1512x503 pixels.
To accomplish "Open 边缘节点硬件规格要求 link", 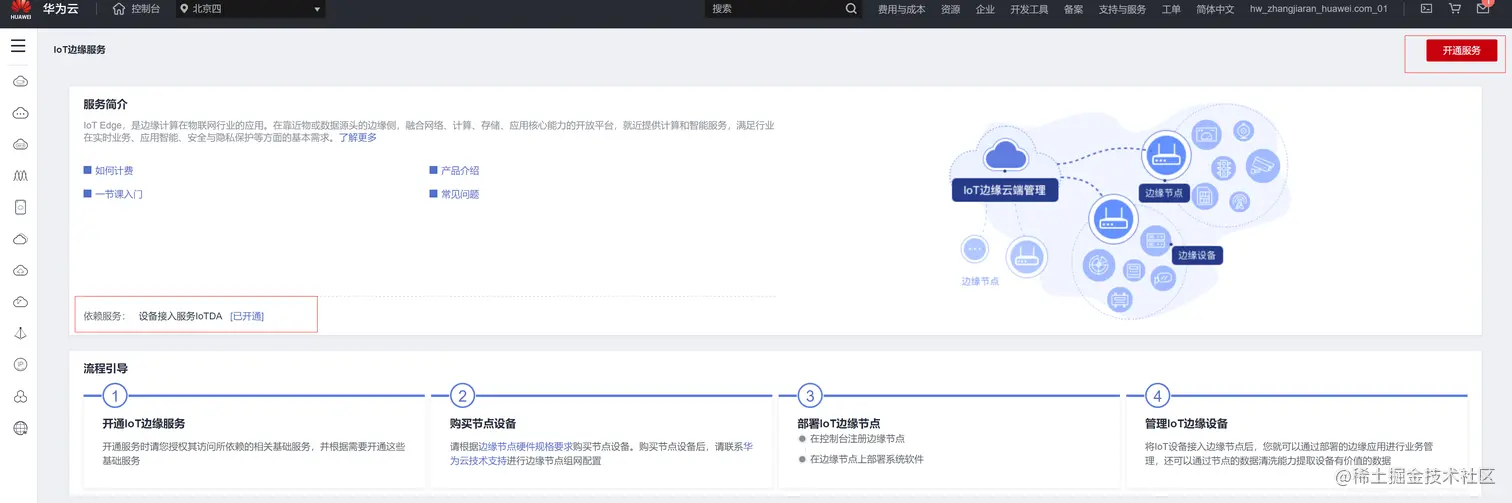I will (525, 447).
